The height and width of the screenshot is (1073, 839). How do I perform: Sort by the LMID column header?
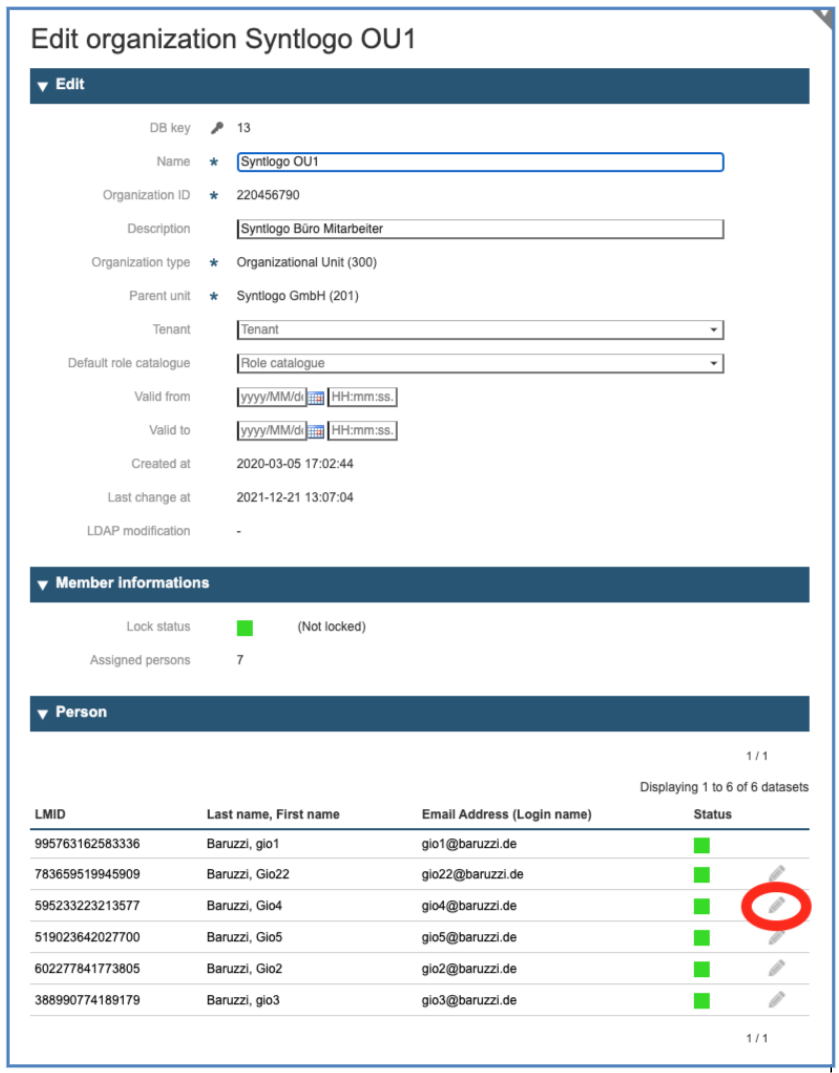[x=51, y=814]
